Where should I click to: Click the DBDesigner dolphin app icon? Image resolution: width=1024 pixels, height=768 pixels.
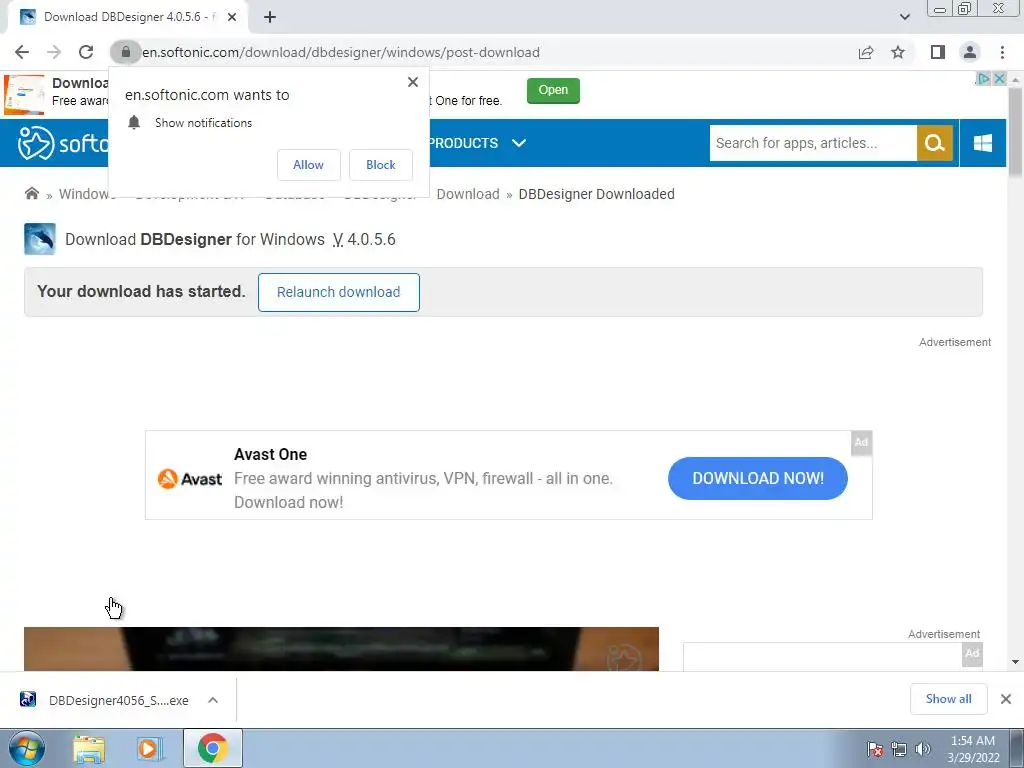click(40, 239)
